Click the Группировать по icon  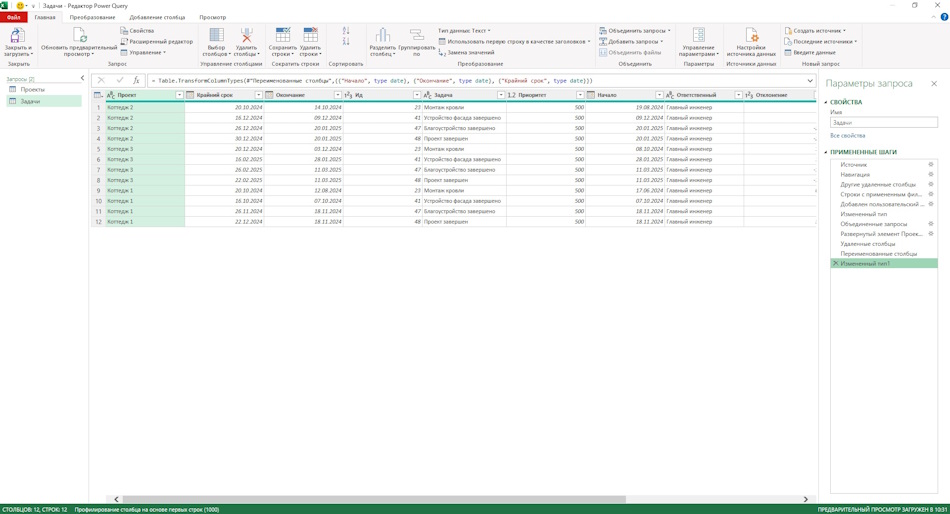(416, 35)
